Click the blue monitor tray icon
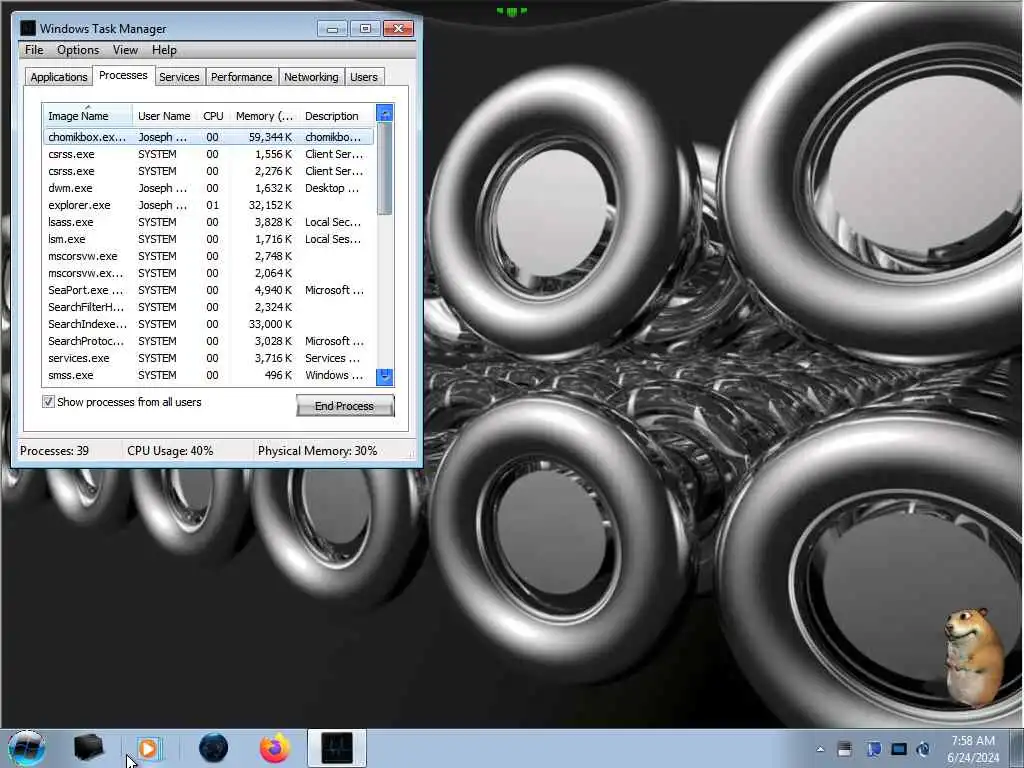Image resolution: width=1024 pixels, height=768 pixels. point(899,749)
